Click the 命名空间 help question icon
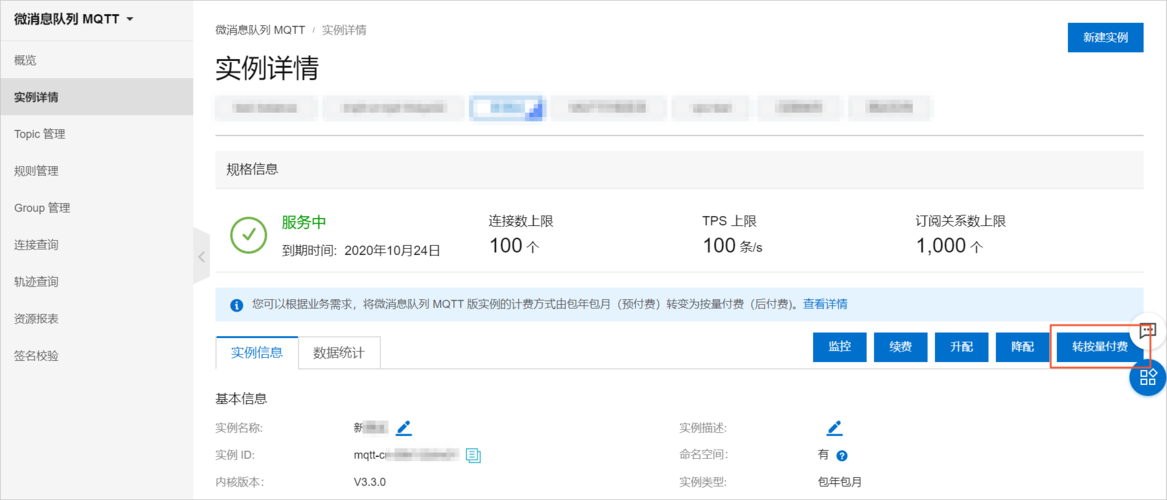This screenshot has width=1167, height=500. pos(842,455)
